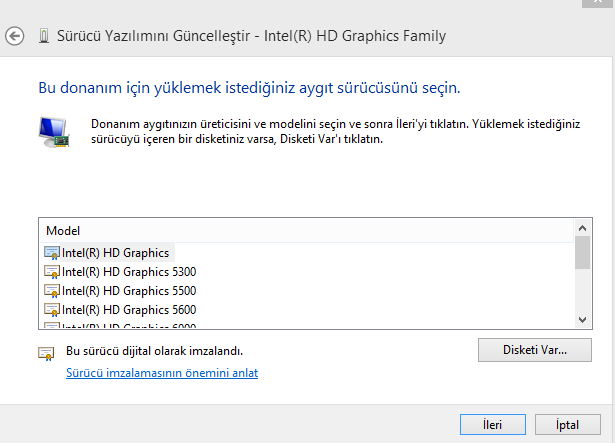Click the model list scrollbar thumb
Screen dimensions: 615x443
(x=582, y=254)
